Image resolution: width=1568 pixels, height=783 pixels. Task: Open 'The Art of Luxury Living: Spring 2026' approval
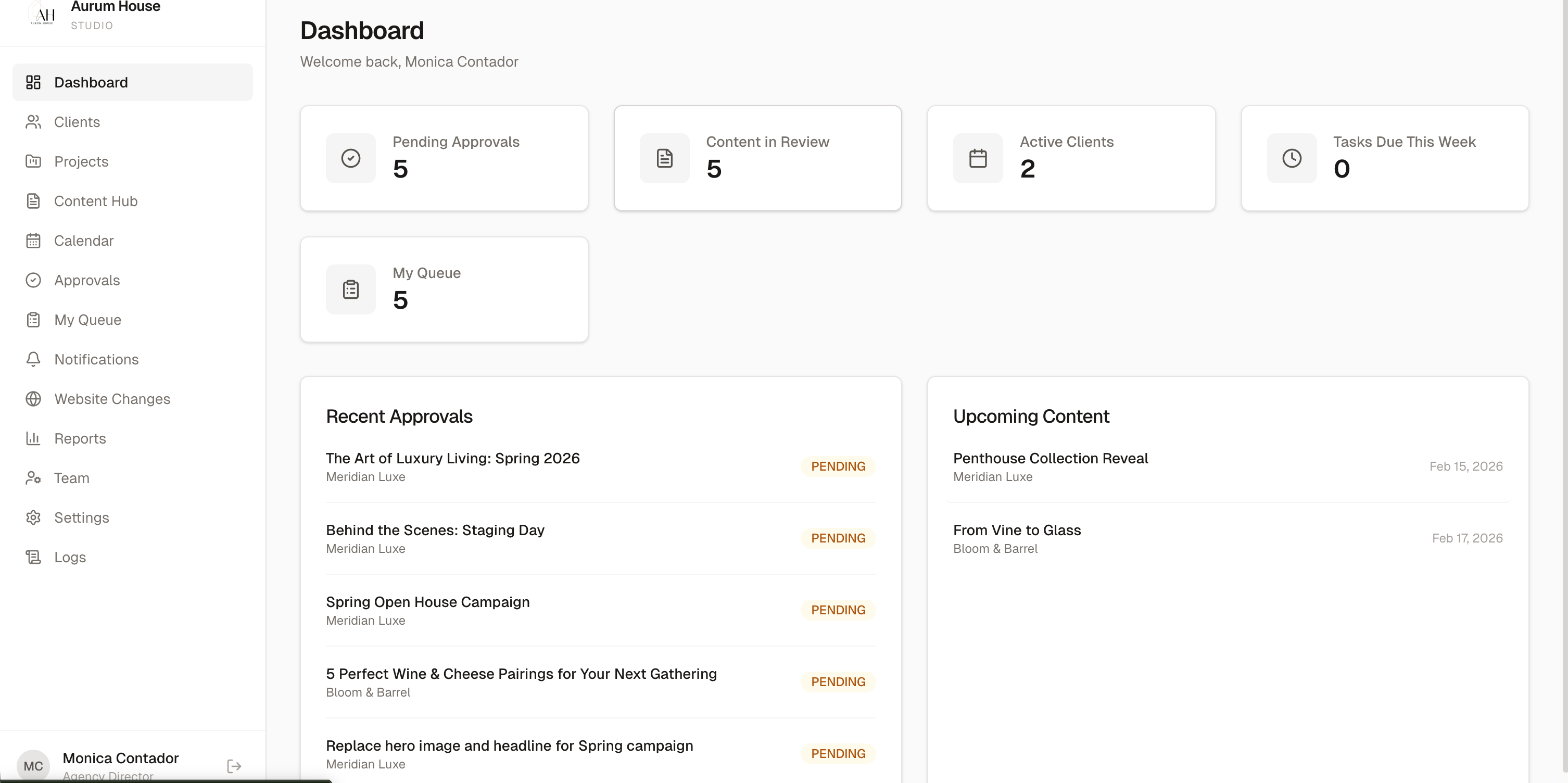pyautogui.click(x=453, y=458)
